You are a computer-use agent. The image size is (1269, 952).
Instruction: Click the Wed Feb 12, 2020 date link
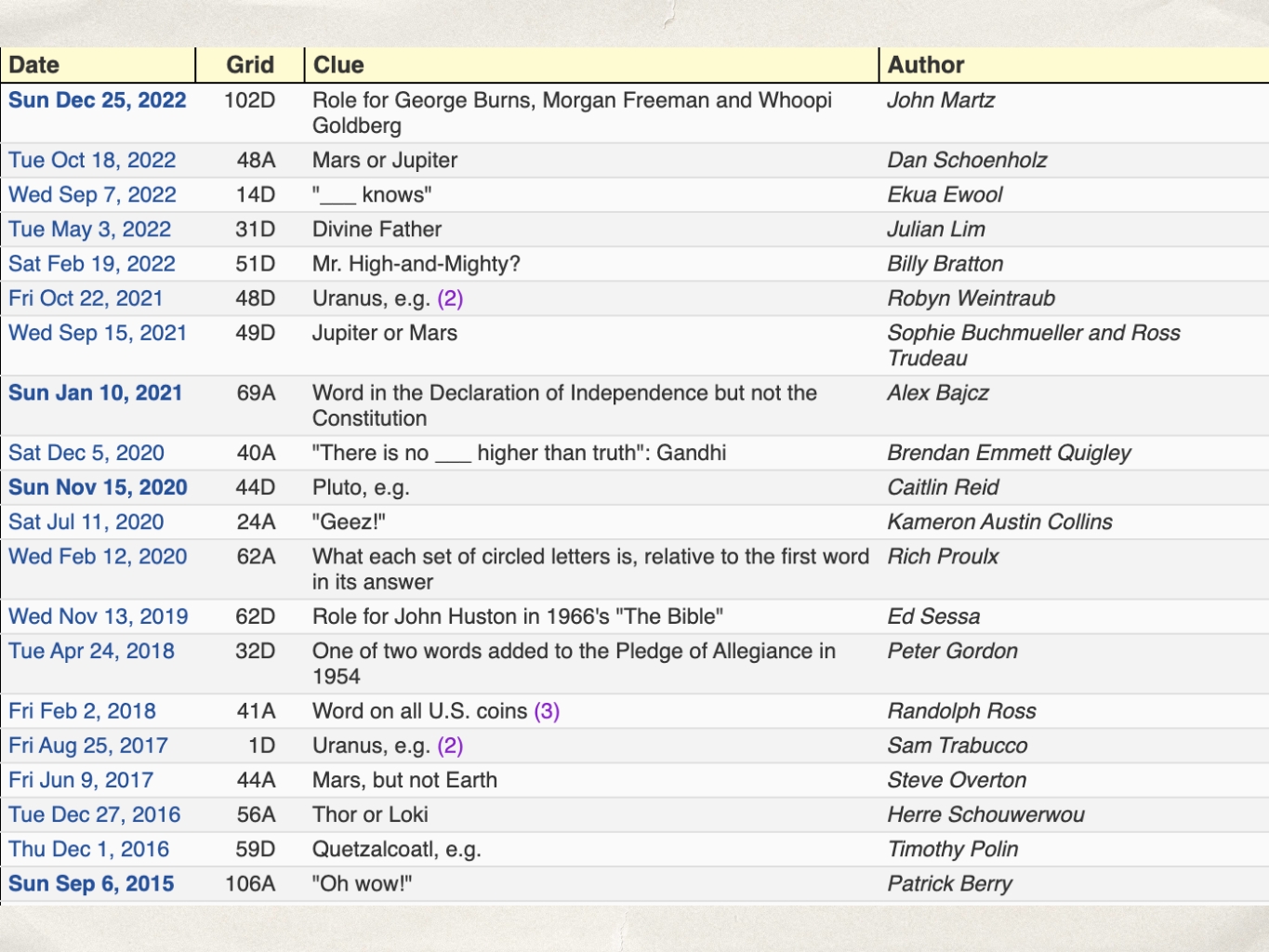pos(98,556)
